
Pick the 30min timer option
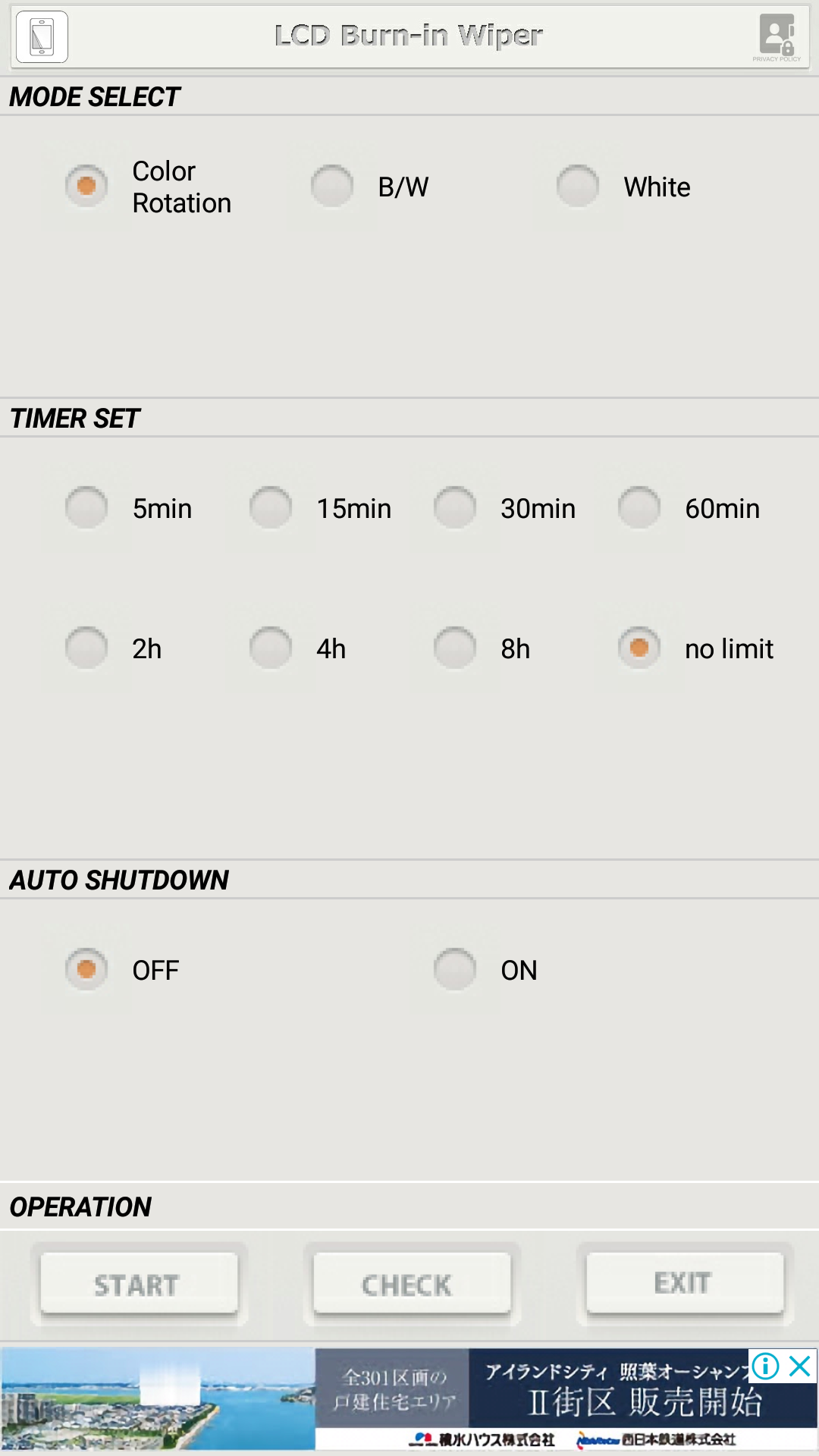(x=455, y=507)
